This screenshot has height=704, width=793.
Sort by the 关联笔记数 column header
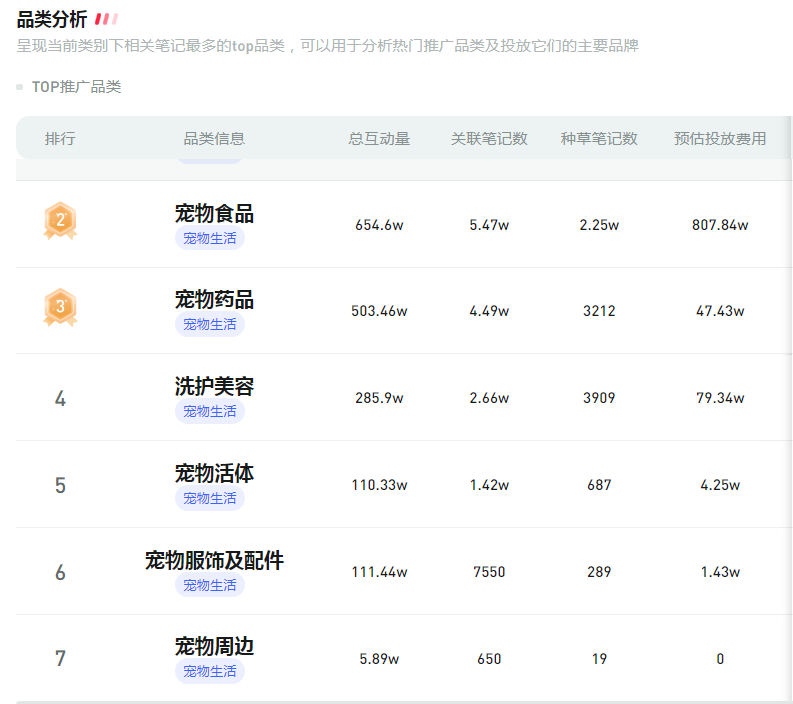489,139
